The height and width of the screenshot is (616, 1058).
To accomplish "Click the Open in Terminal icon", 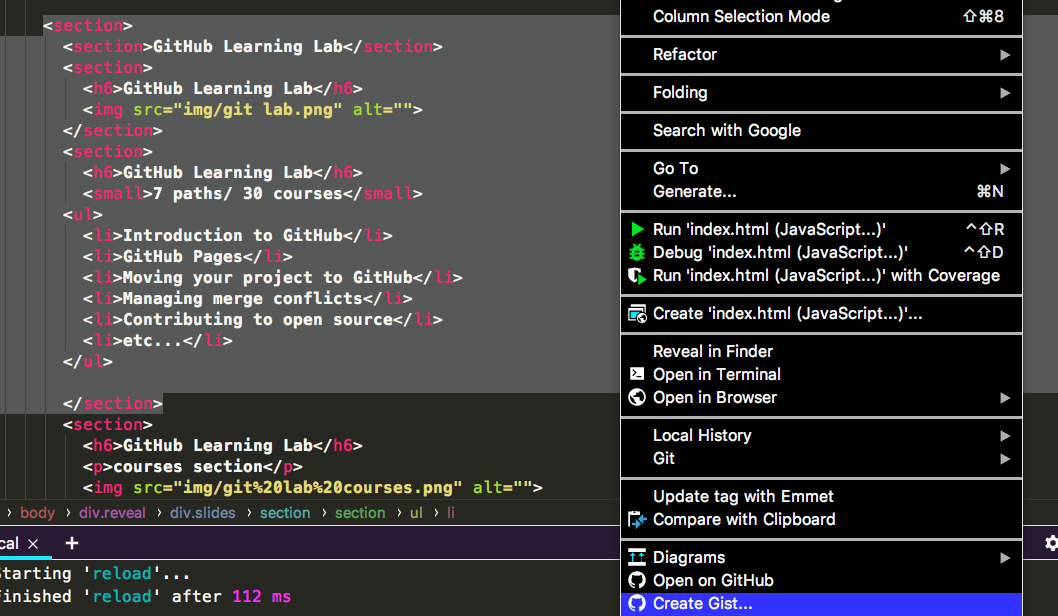I will click(x=637, y=374).
